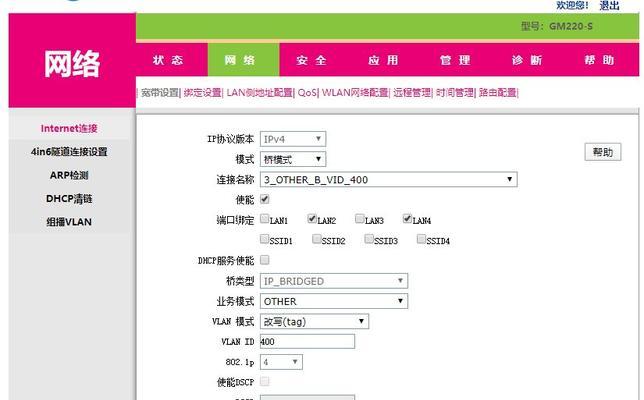Toggle the 使能 checkbox
The width and height of the screenshot is (644, 400).
pos(265,199)
